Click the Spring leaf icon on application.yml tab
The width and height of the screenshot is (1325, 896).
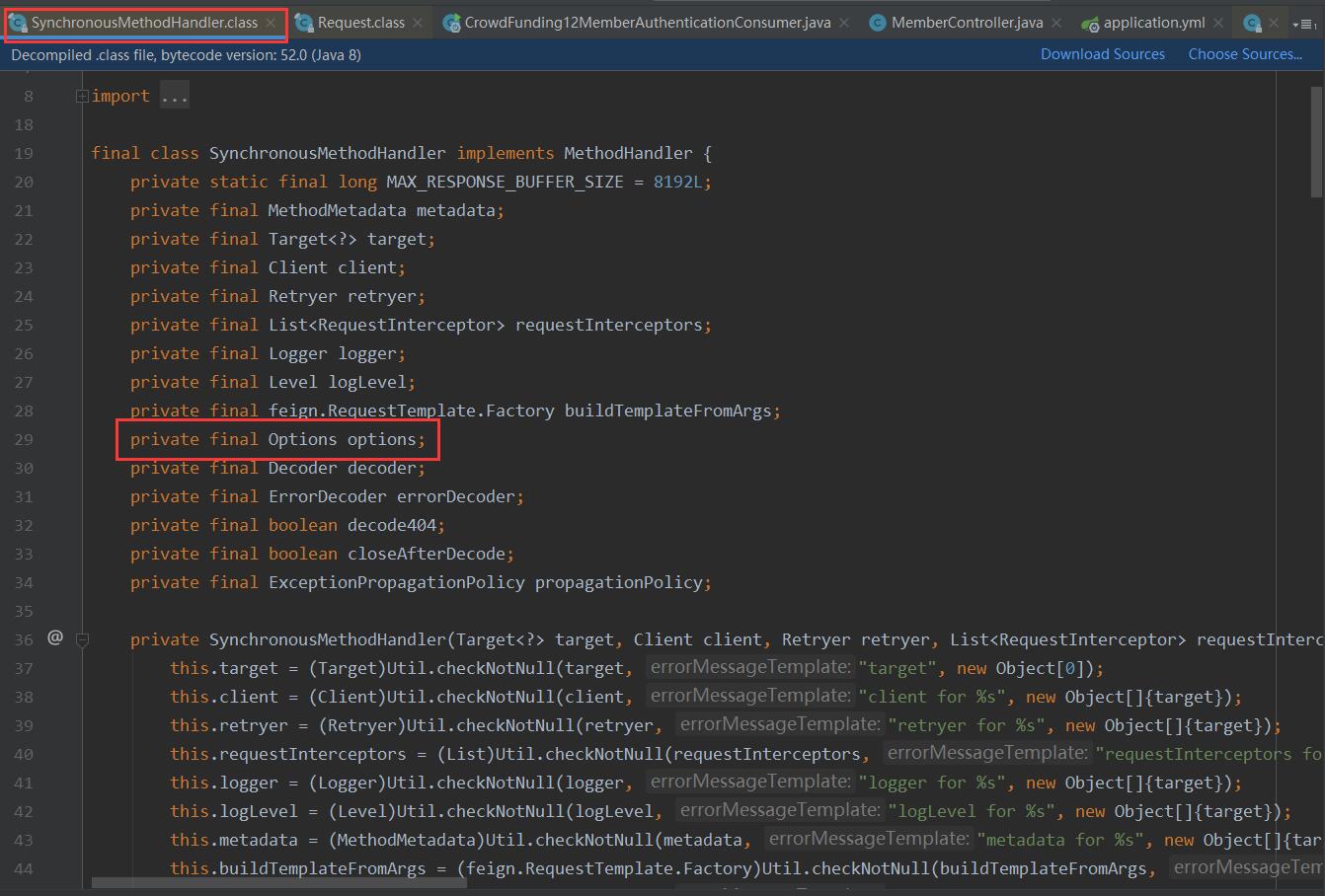coord(1091,22)
